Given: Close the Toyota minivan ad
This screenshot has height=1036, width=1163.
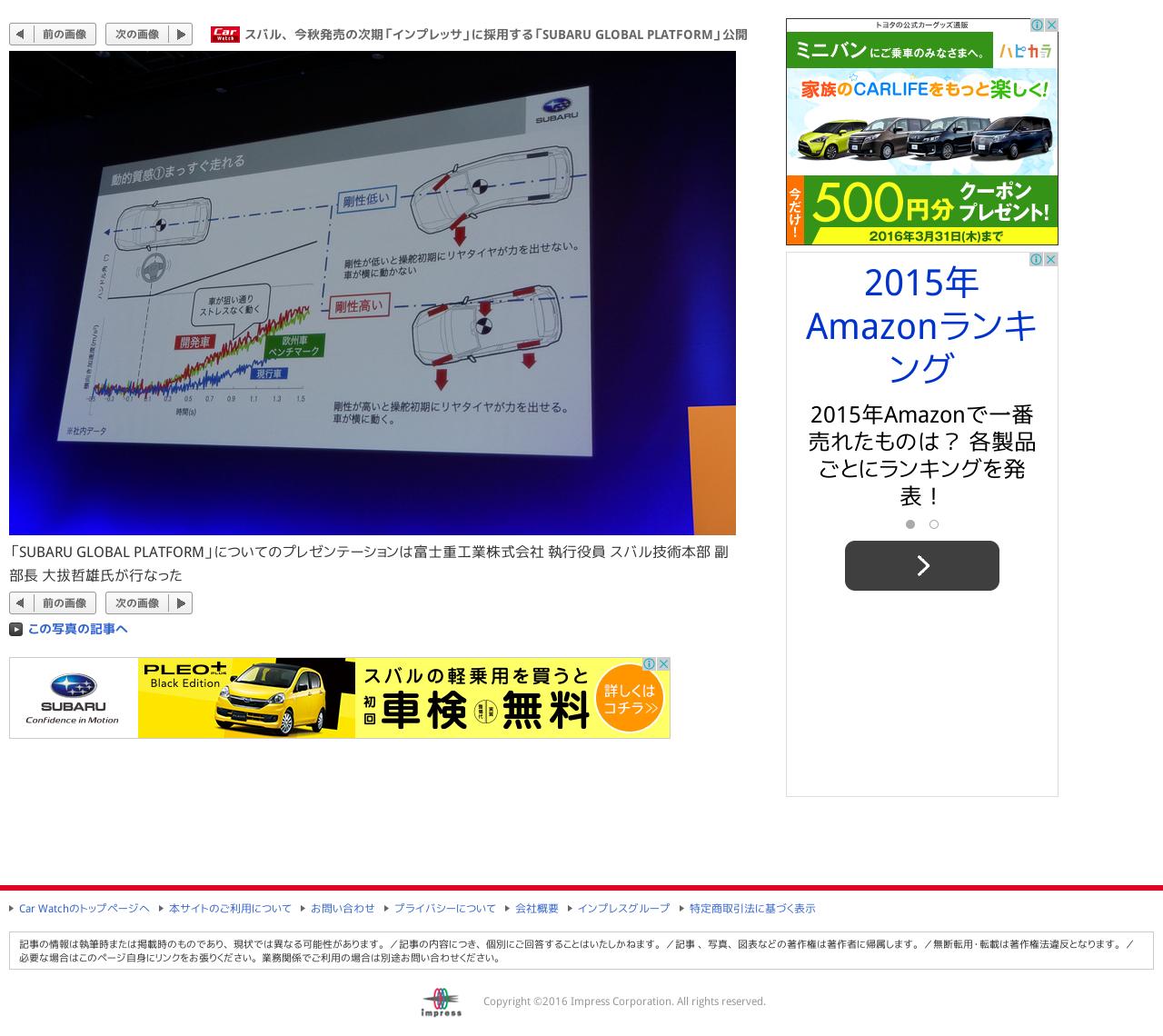Looking at the screenshot, I should tap(1051, 25).
